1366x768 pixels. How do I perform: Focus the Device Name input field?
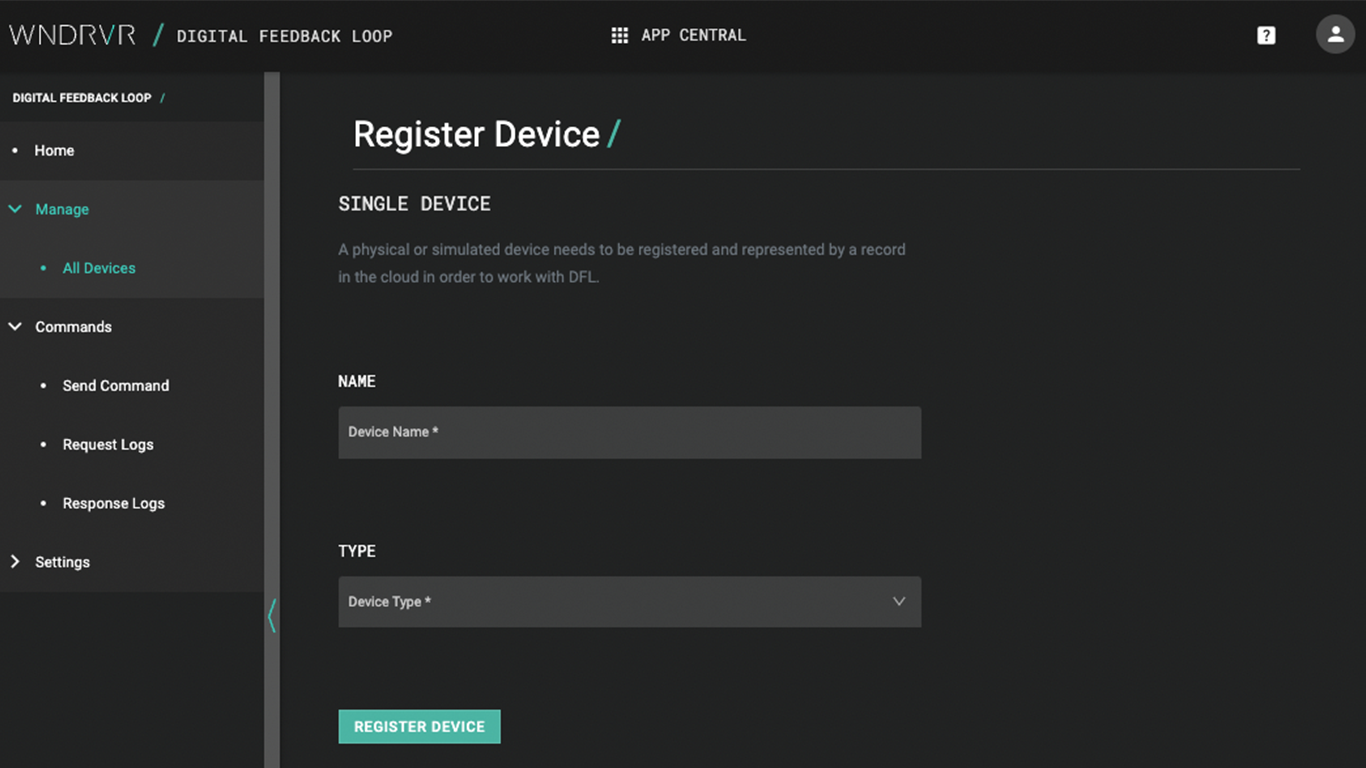coord(630,432)
